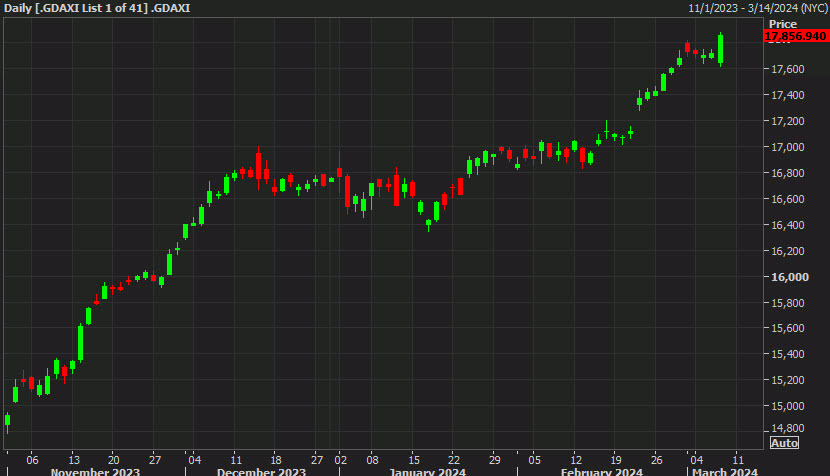The image size is (830, 476).
Task: Click date tick 20 under November
Action: click(113, 460)
